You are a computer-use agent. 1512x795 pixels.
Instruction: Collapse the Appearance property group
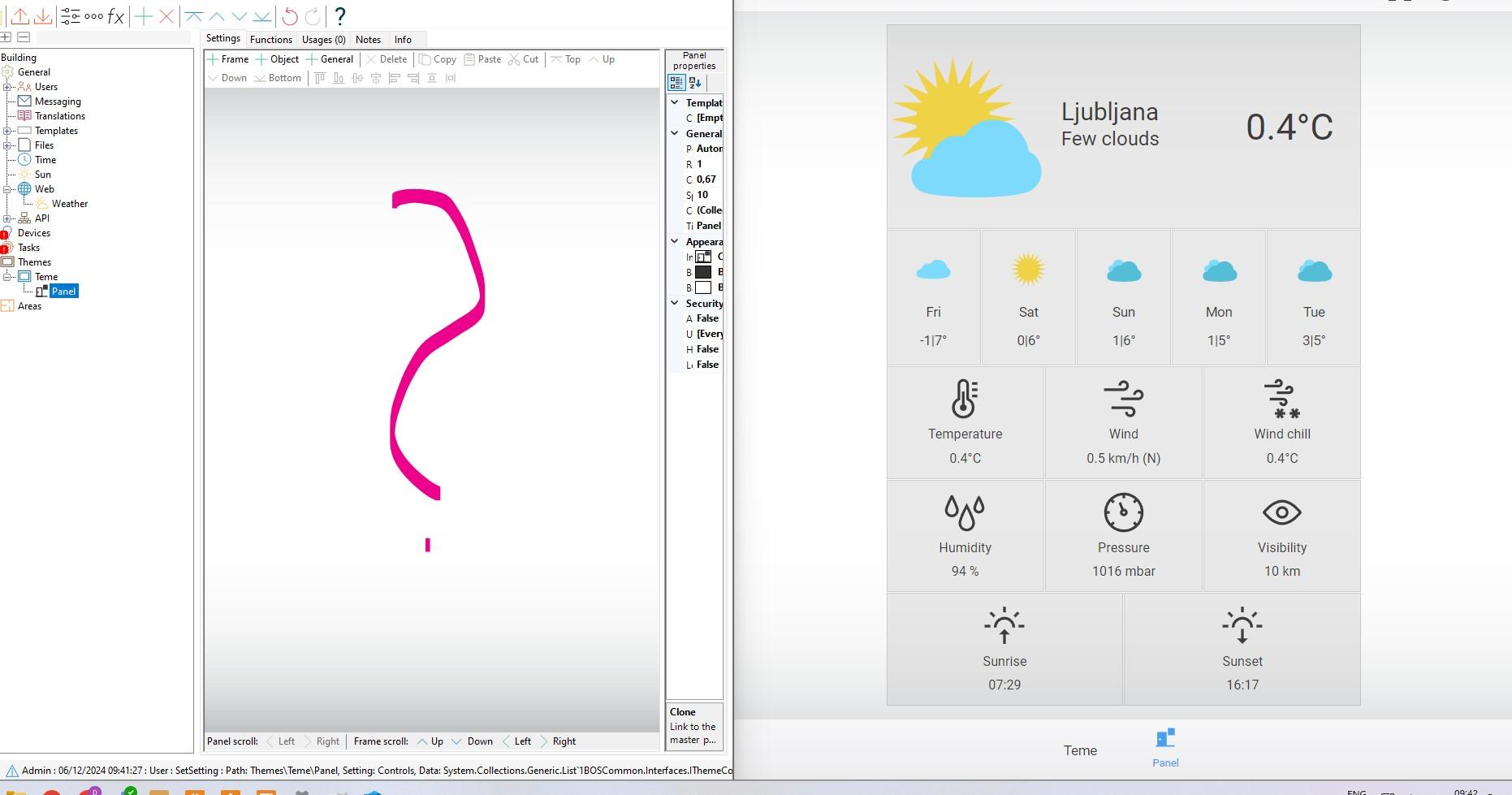pyautogui.click(x=675, y=241)
